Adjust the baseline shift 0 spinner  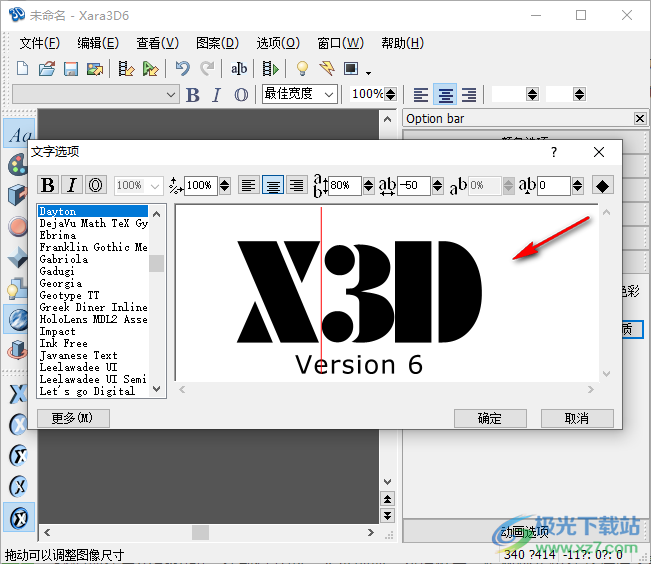578,185
